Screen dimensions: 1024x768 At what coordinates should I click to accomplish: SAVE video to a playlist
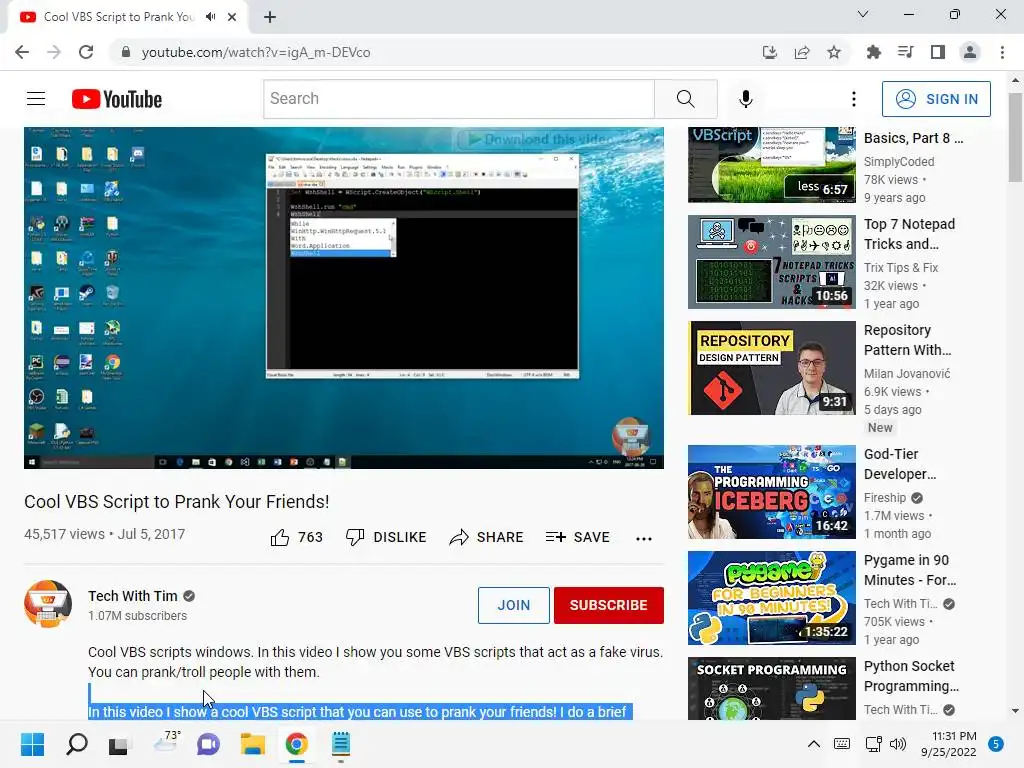[578, 537]
